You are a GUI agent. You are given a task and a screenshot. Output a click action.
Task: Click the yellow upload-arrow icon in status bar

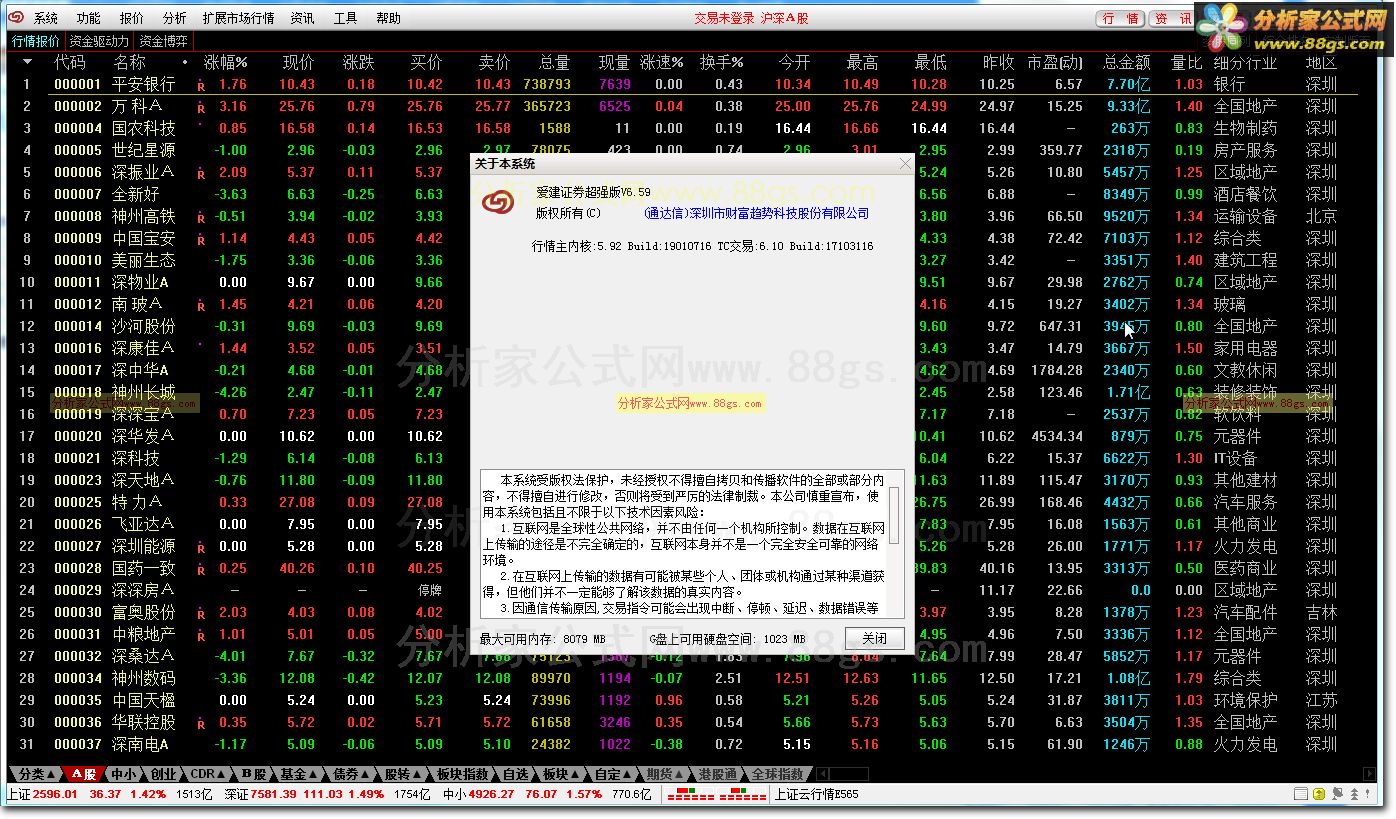point(1320,794)
